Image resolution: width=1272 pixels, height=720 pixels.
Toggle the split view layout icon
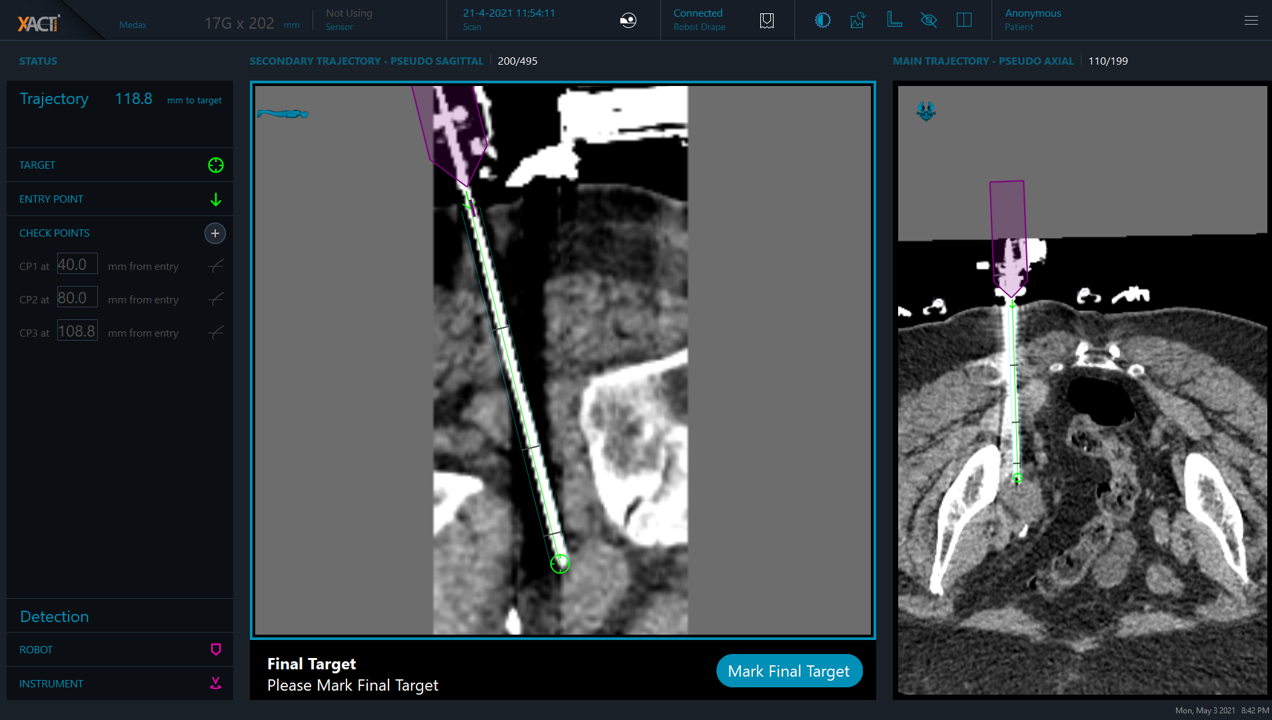(x=964, y=20)
